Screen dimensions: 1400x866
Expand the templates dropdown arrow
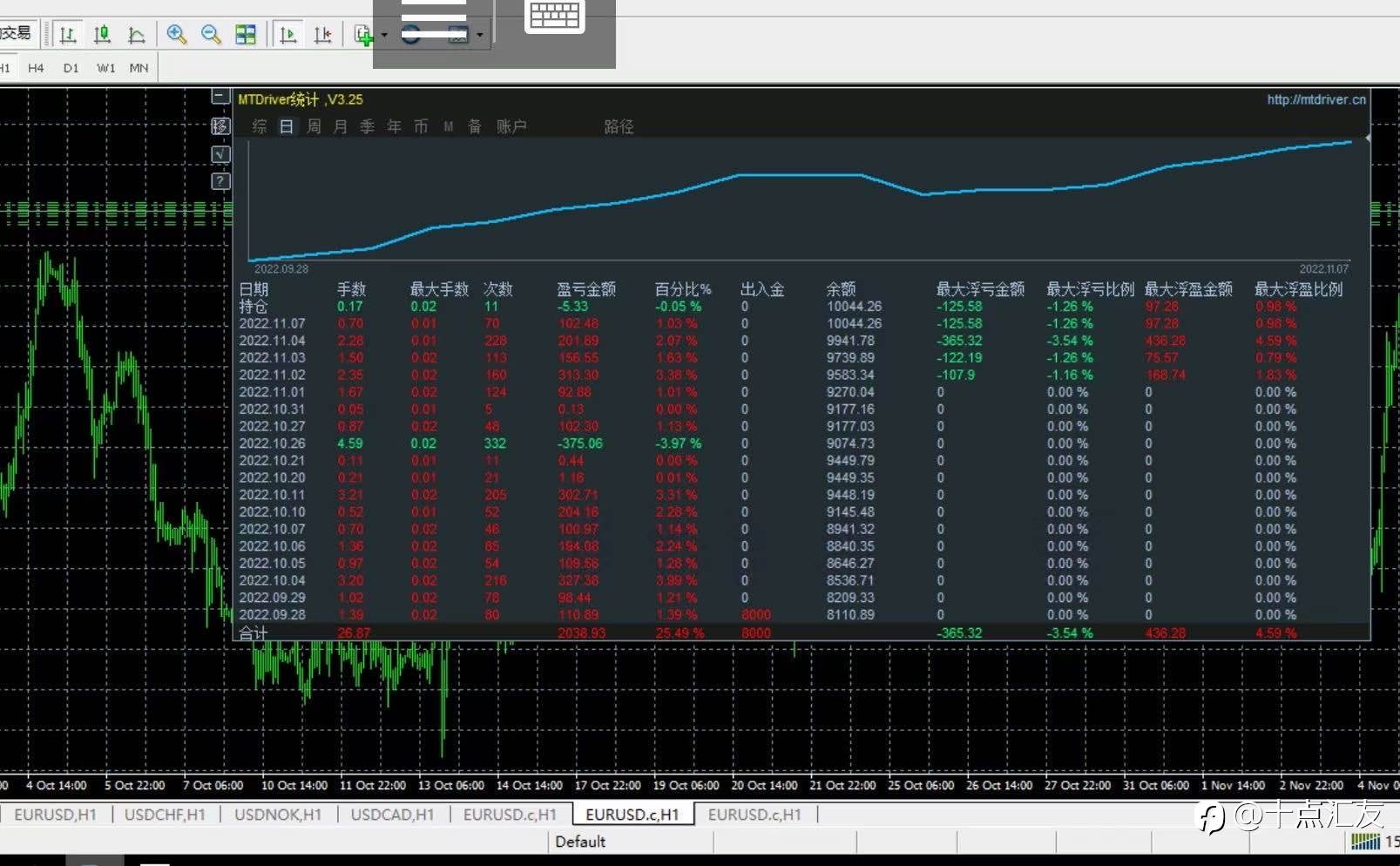click(x=480, y=36)
